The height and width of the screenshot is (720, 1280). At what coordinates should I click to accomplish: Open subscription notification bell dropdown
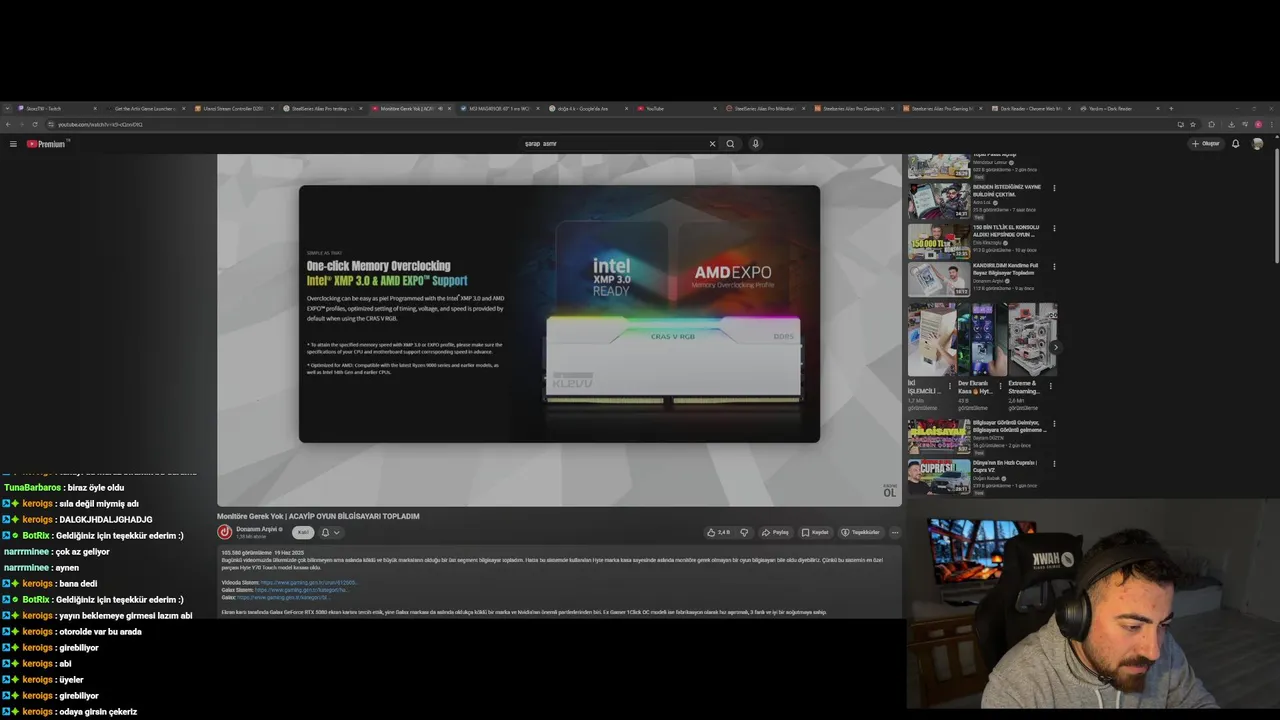(x=330, y=532)
